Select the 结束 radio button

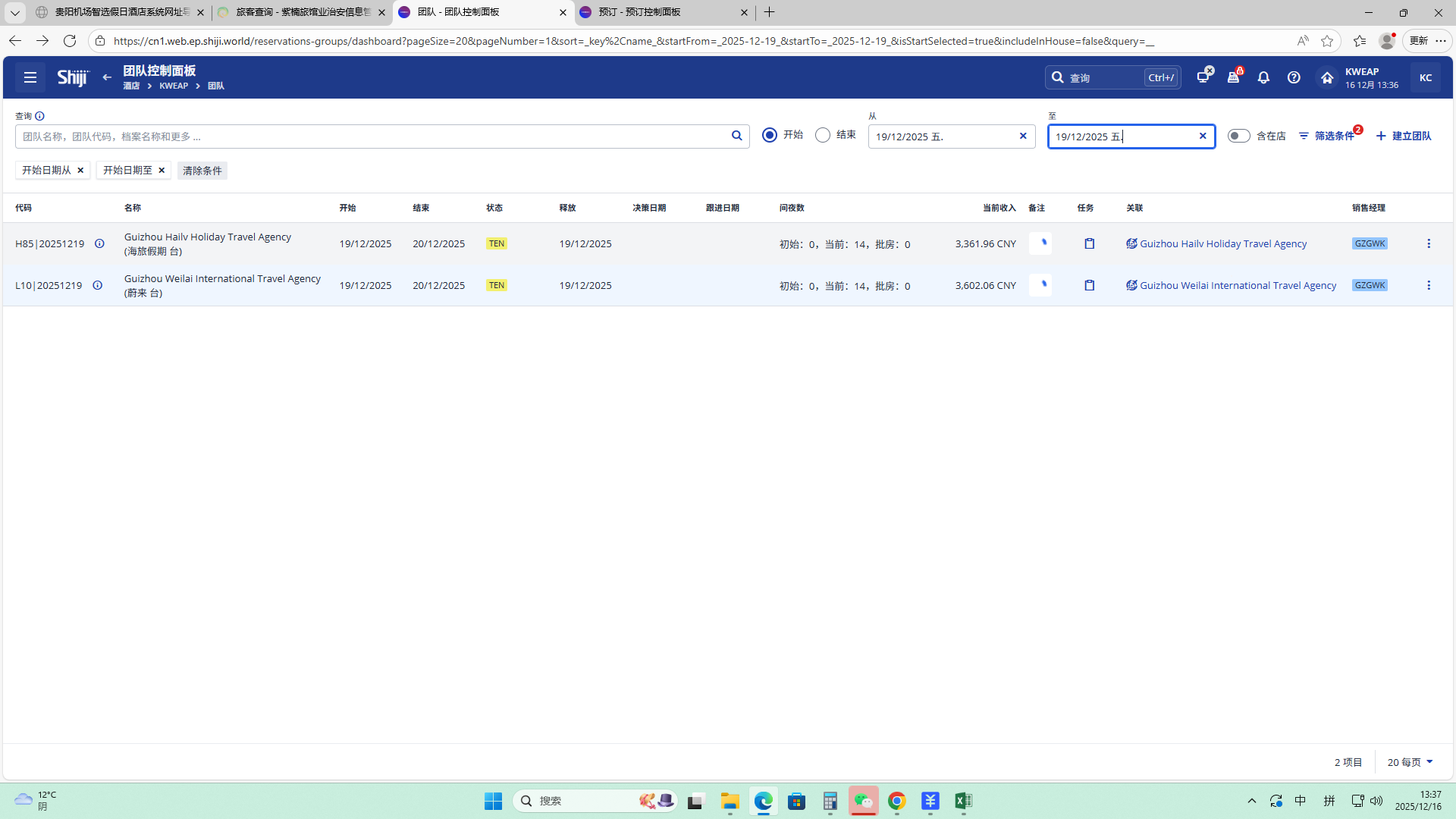point(823,135)
